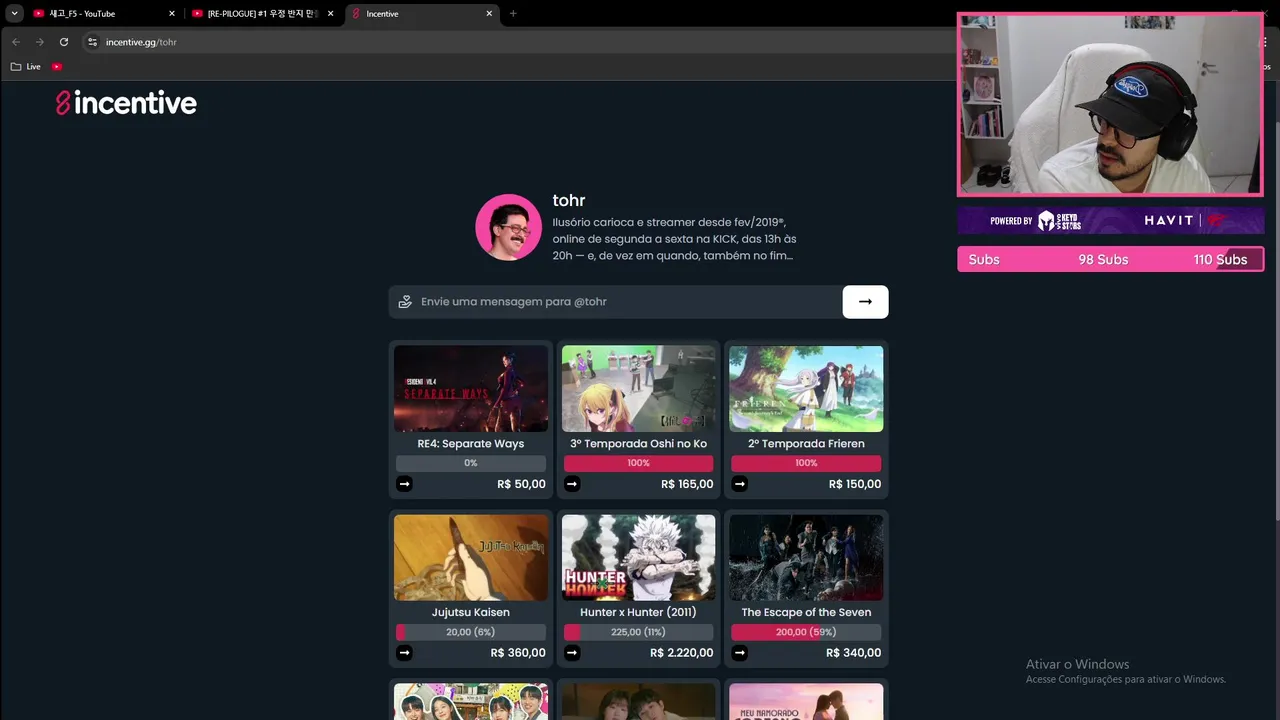The width and height of the screenshot is (1280, 720).
Task: Click price R$ 360,00
Action: coord(518,653)
